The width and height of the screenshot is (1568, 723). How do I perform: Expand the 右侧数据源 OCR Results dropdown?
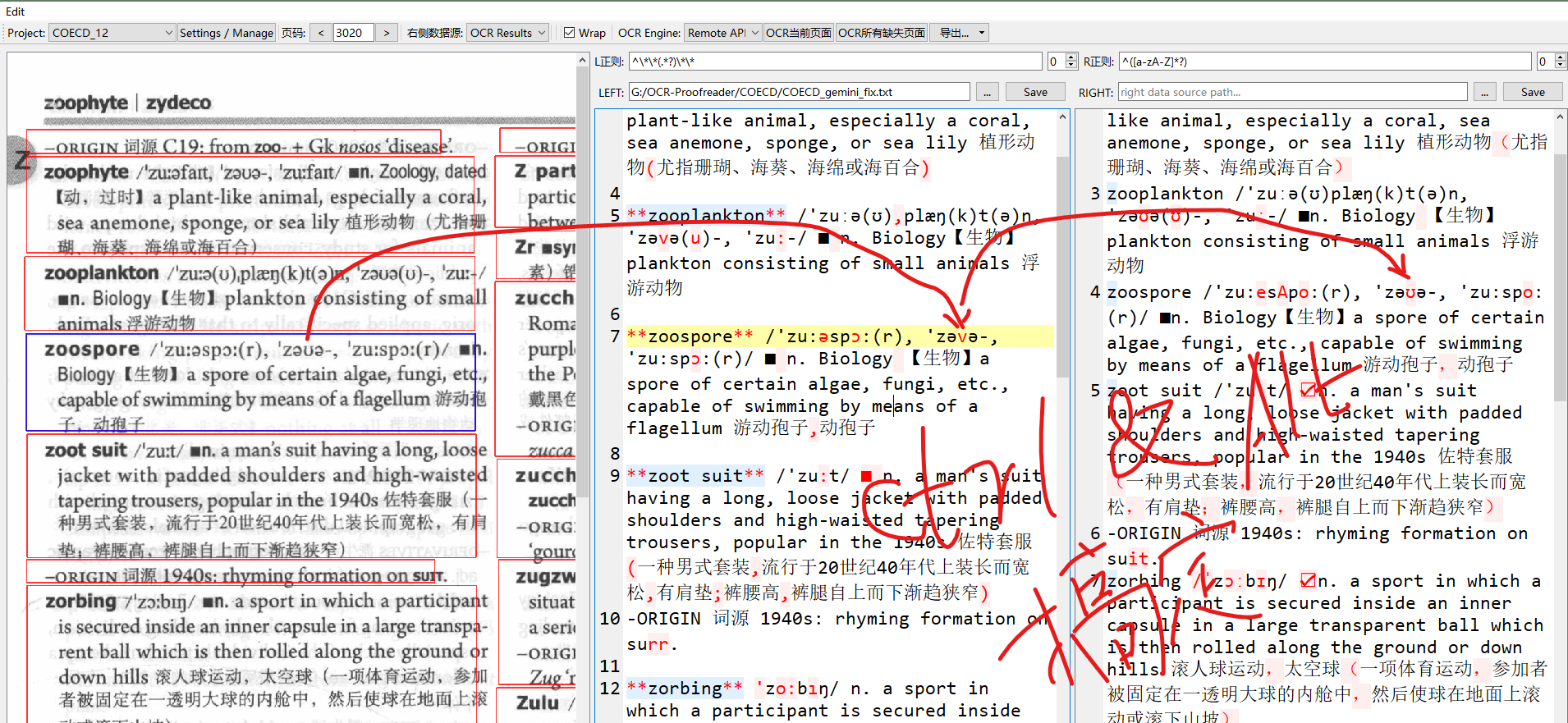tap(507, 33)
